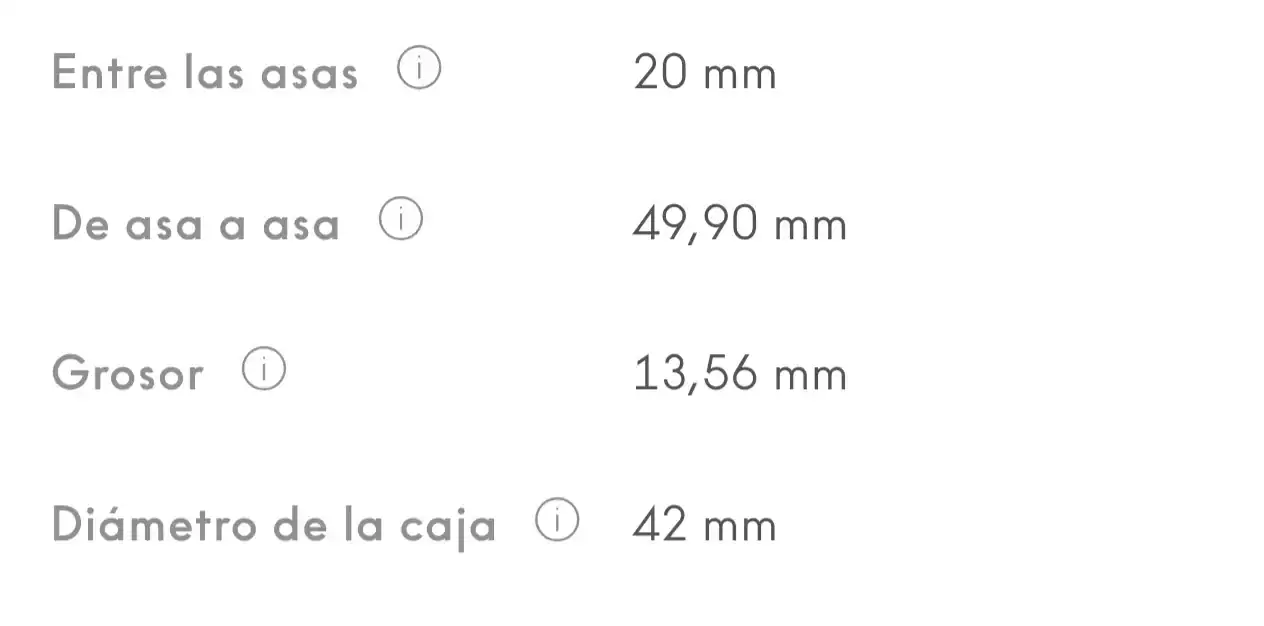Tap info icon for Diámetro de la caja
This screenshot has height=626, width=1264.
point(557,520)
